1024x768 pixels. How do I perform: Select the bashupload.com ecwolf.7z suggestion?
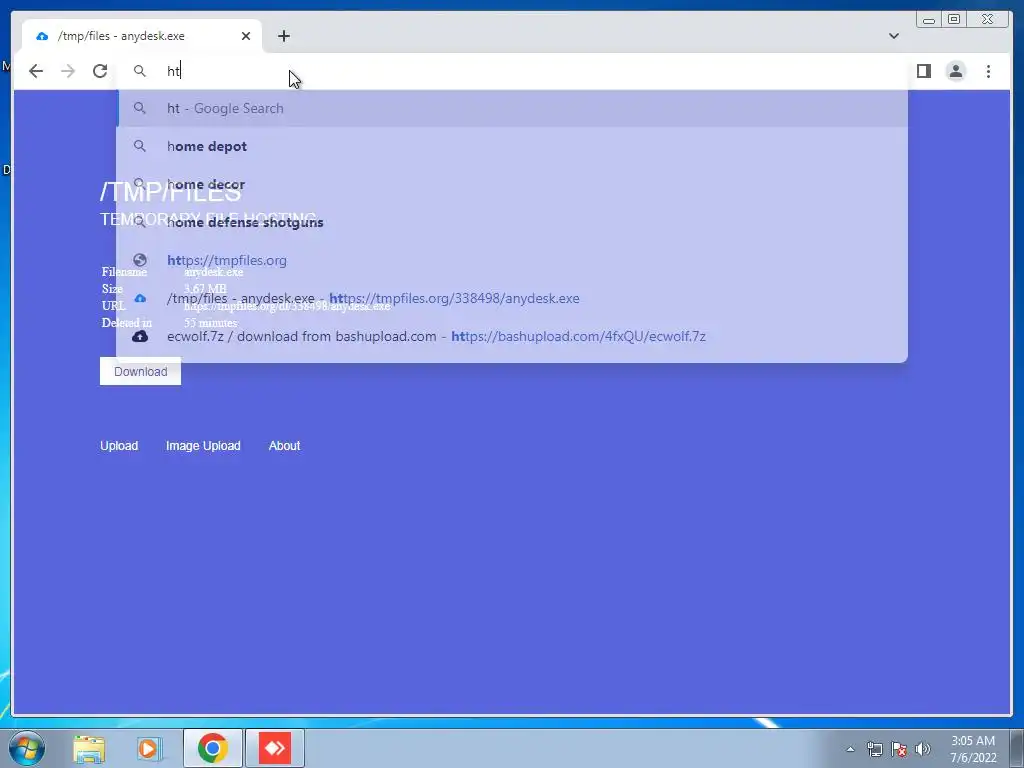[513, 336]
